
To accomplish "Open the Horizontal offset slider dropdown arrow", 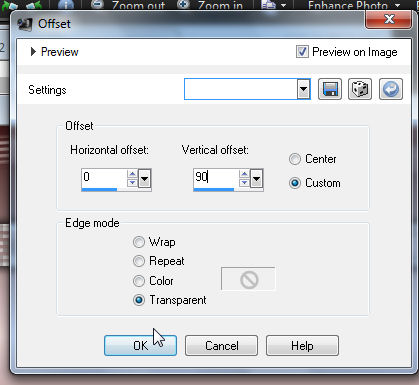I will click(144, 179).
